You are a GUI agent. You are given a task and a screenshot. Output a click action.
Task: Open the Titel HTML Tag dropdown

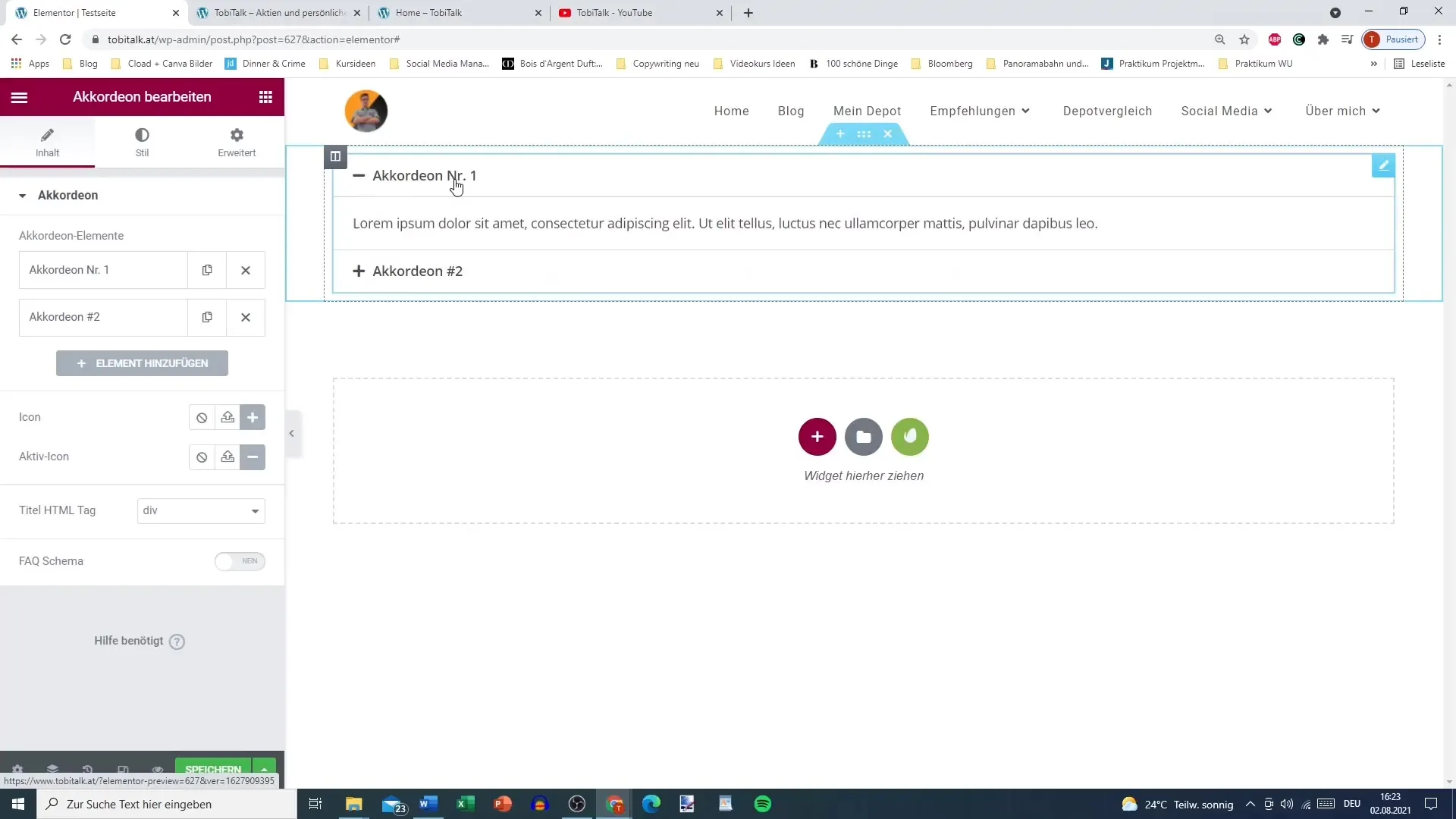point(201,511)
